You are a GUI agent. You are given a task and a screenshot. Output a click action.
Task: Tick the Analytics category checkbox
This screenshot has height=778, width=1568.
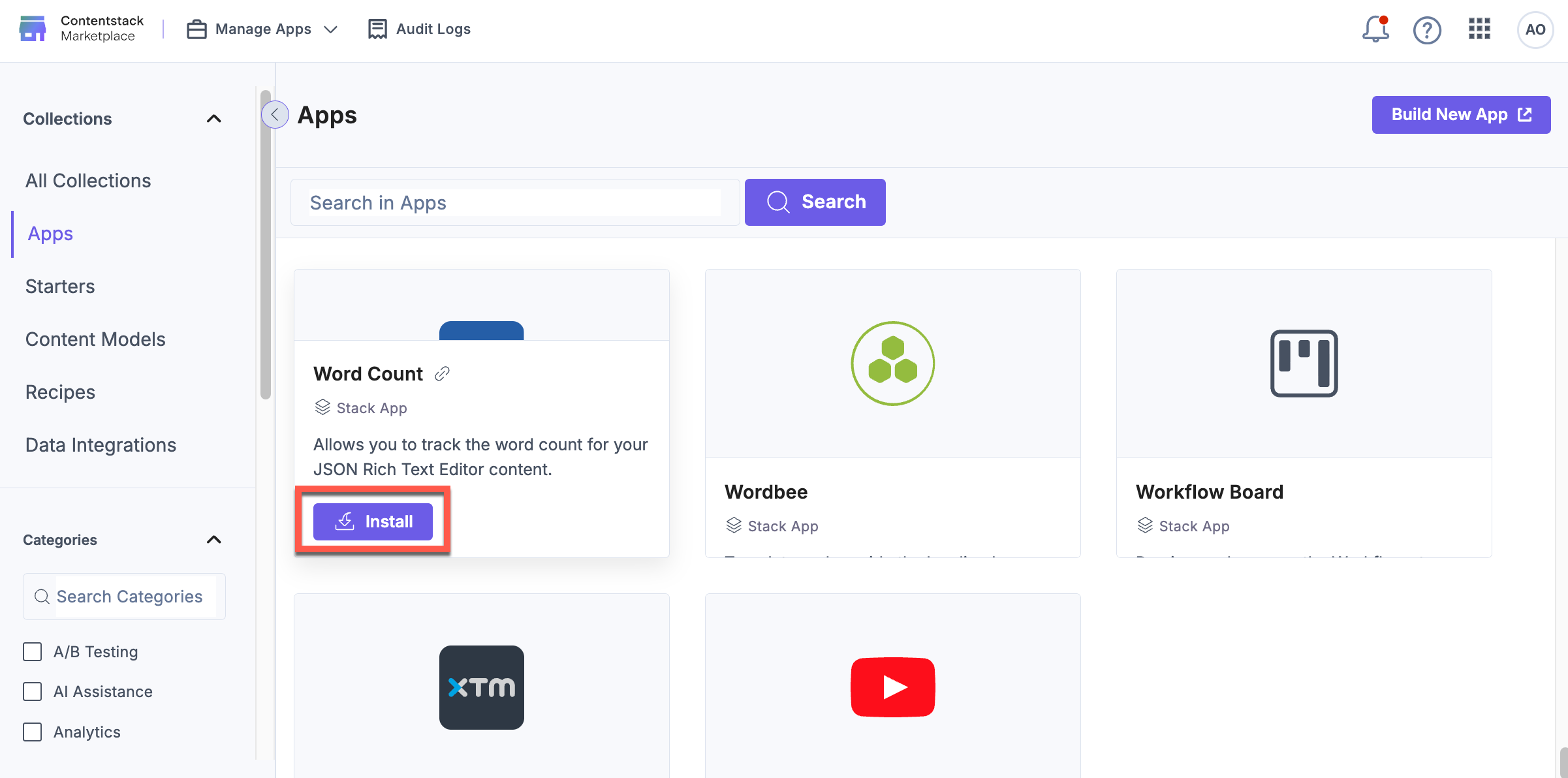pyautogui.click(x=32, y=732)
